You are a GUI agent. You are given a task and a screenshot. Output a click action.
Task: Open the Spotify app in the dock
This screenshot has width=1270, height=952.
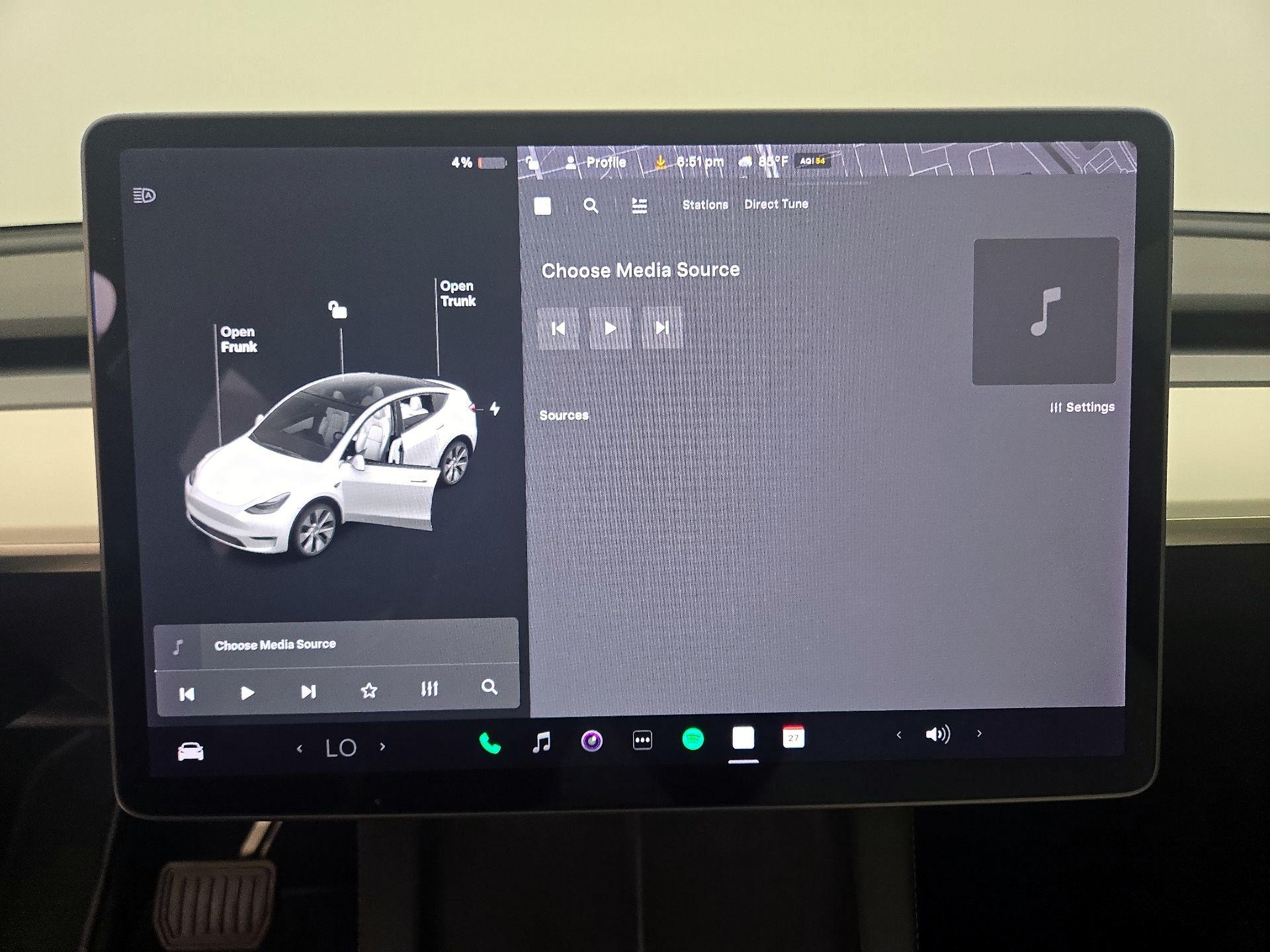tap(693, 738)
